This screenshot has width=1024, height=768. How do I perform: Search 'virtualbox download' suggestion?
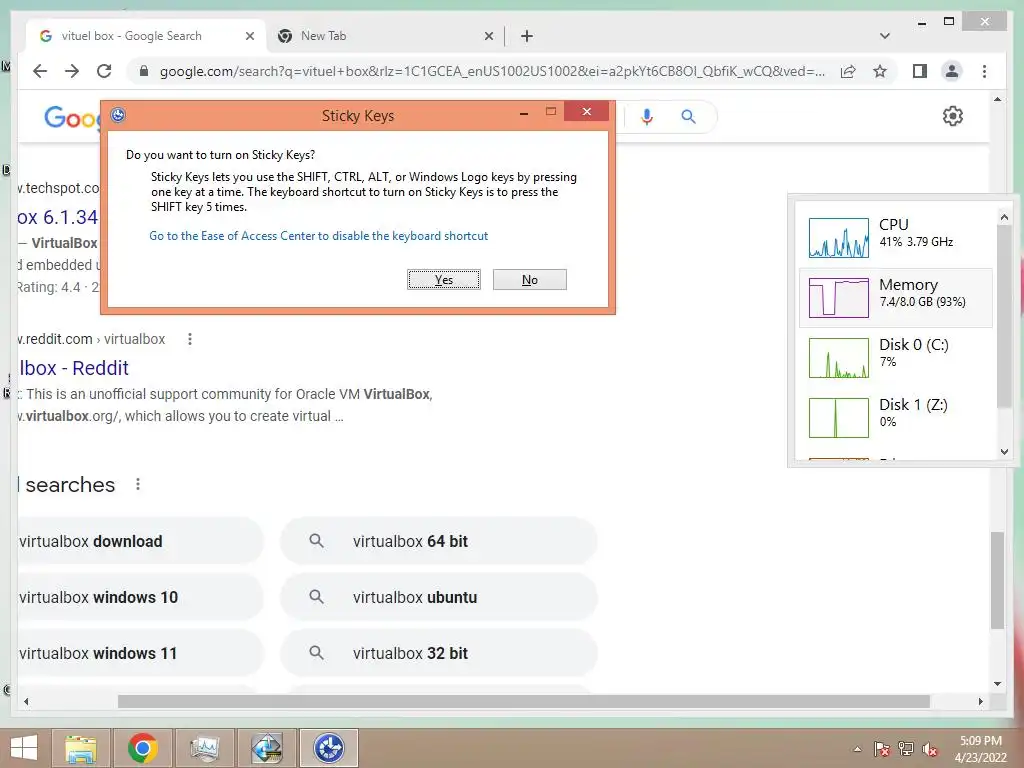[x=140, y=541]
